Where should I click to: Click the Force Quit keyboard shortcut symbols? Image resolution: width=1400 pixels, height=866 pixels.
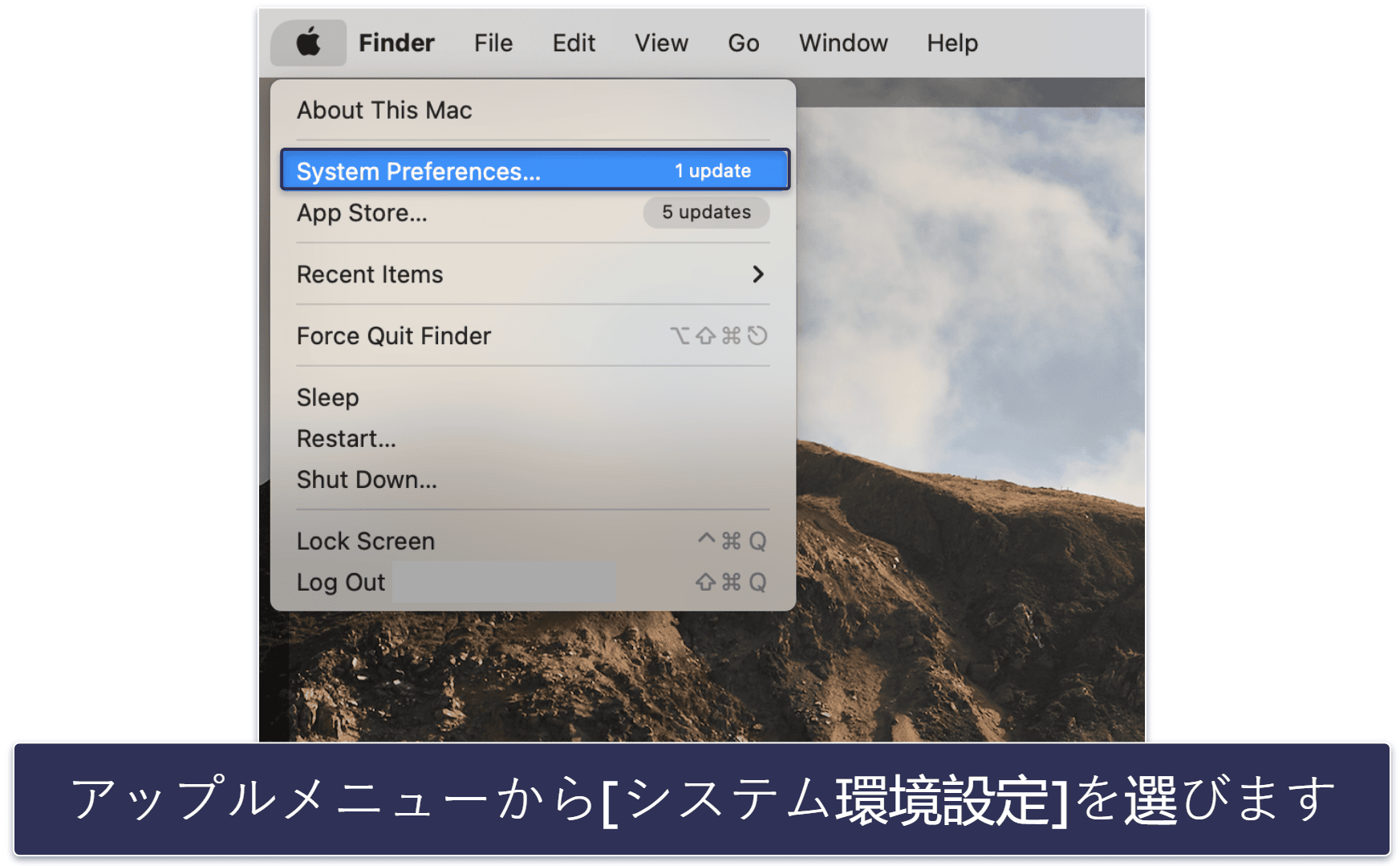point(718,335)
